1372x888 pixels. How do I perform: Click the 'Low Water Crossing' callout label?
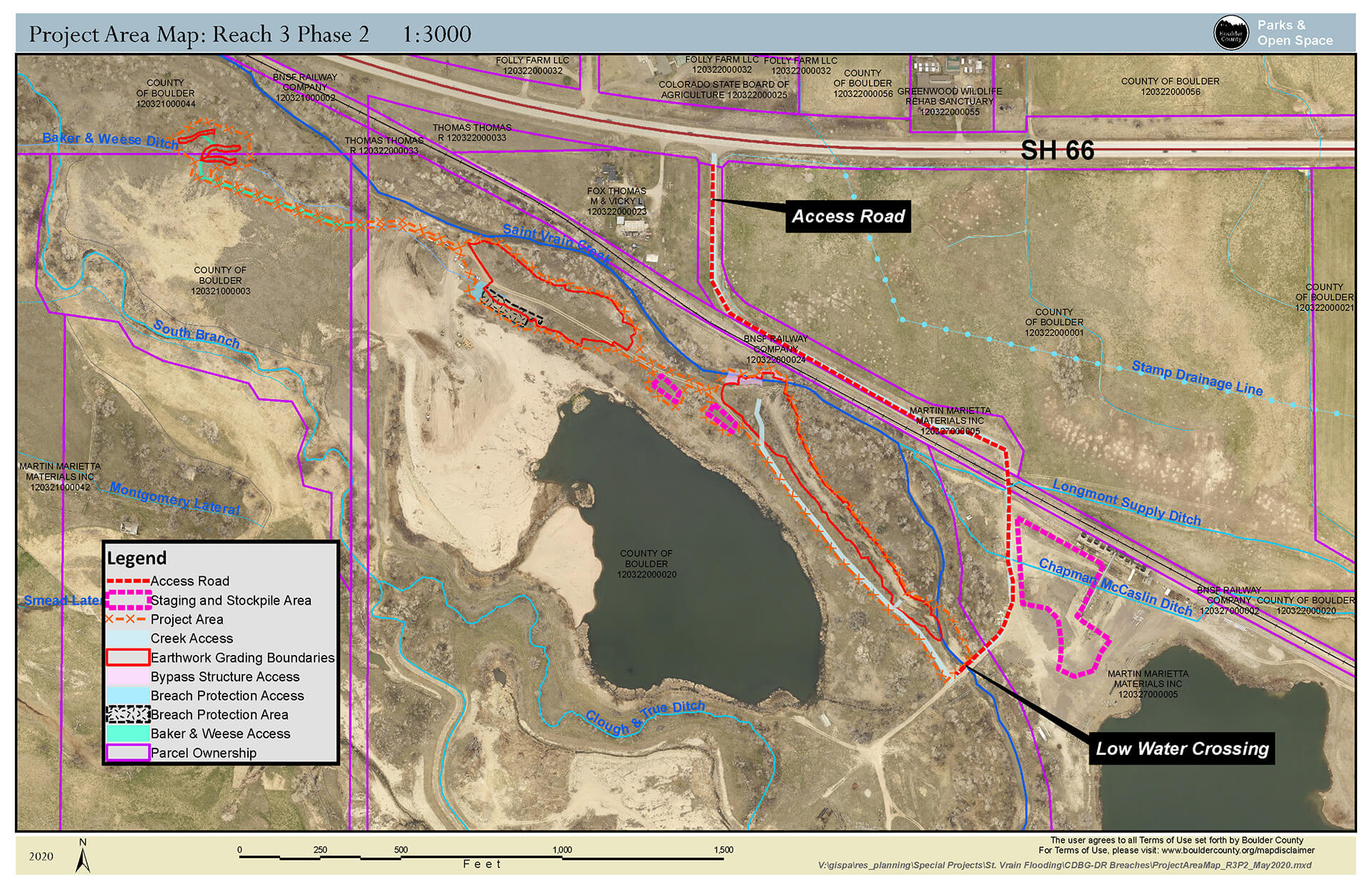[1182, 749]
